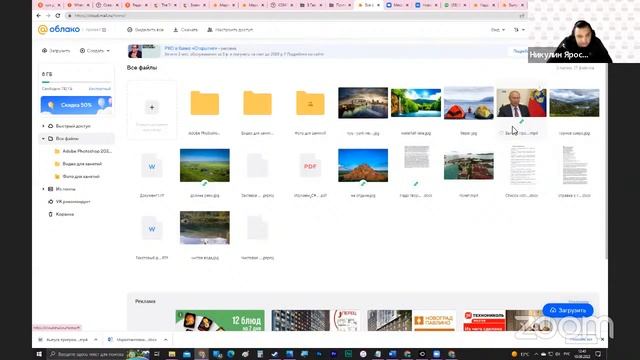Open Корзина trash in the sidebar
The height and width of the screenshot is (360, 640).
[x=61, y=214]
